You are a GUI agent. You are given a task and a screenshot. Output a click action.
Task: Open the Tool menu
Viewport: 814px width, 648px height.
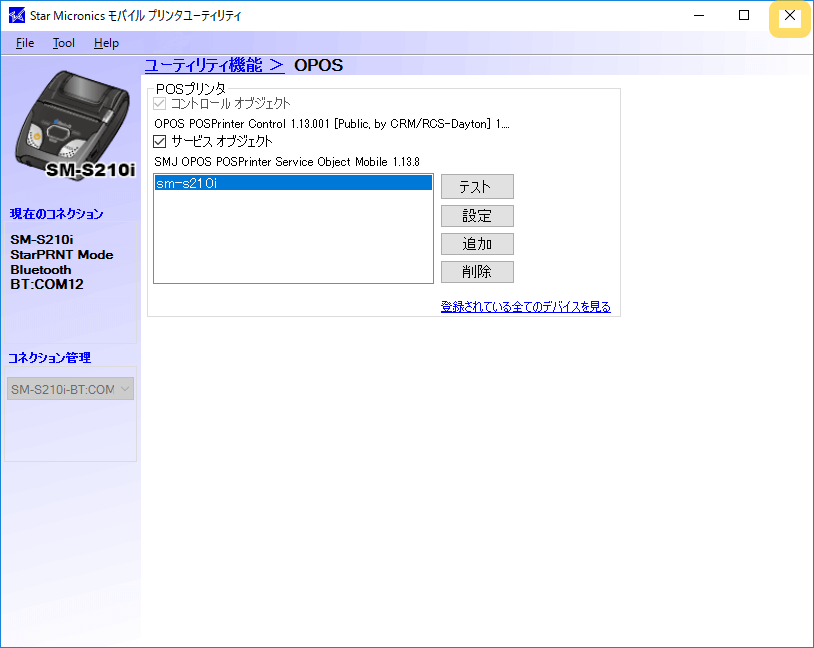pyautogui.click(x=64, y=43)
